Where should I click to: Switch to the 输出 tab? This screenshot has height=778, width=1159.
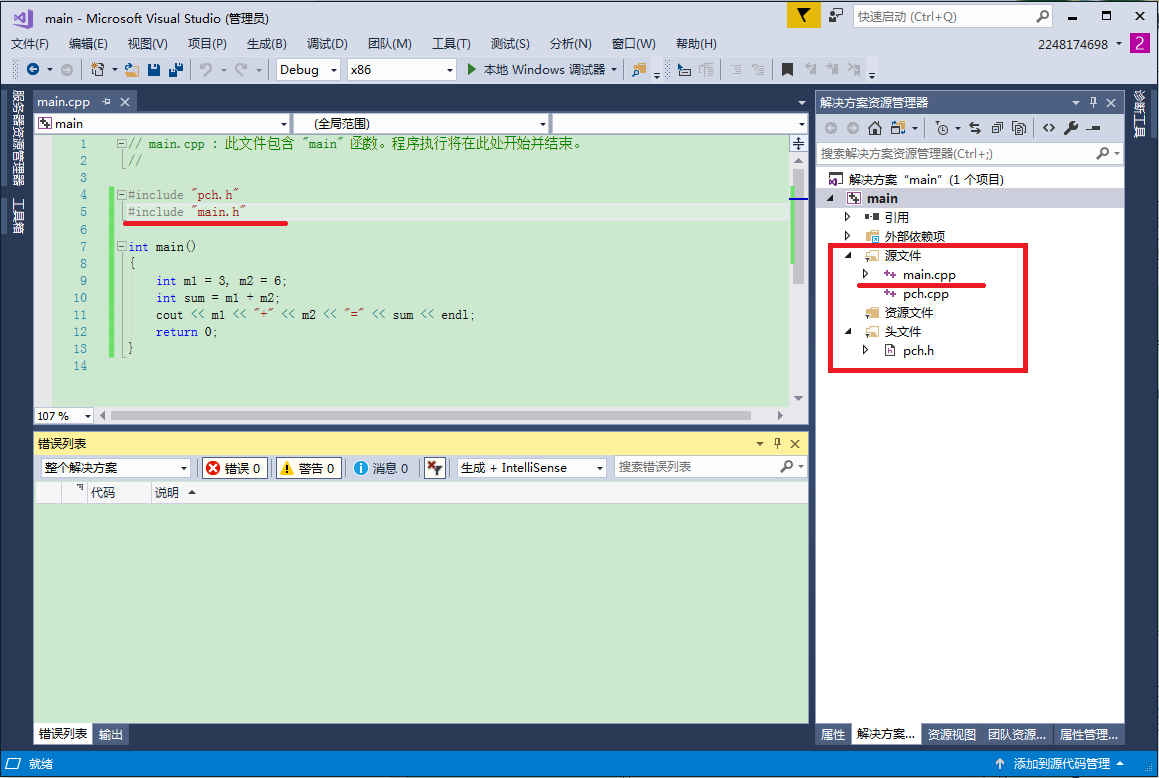coord(109,734)
